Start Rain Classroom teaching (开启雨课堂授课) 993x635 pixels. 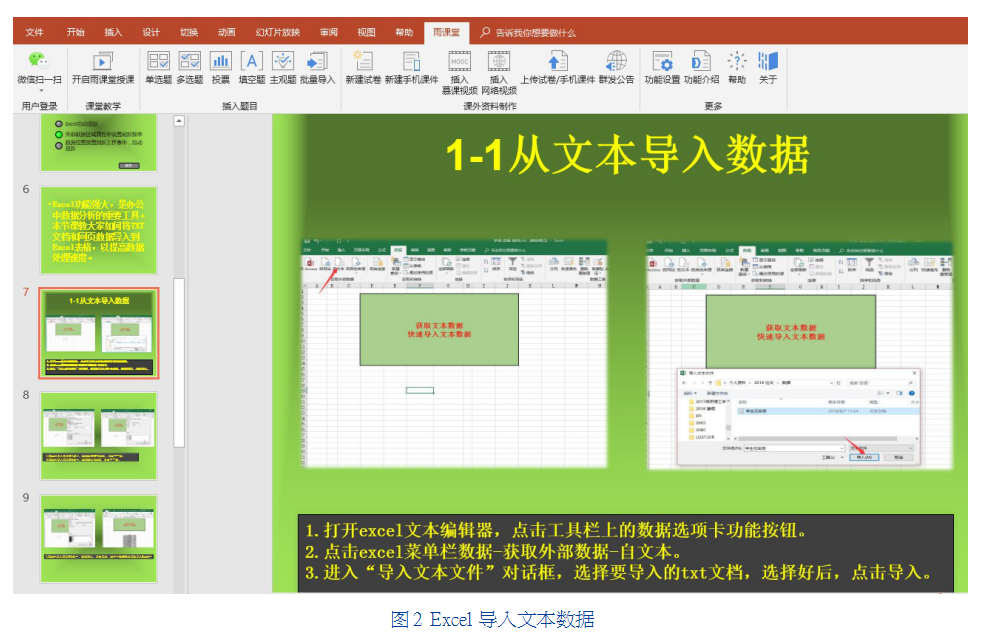pos(103,68)
